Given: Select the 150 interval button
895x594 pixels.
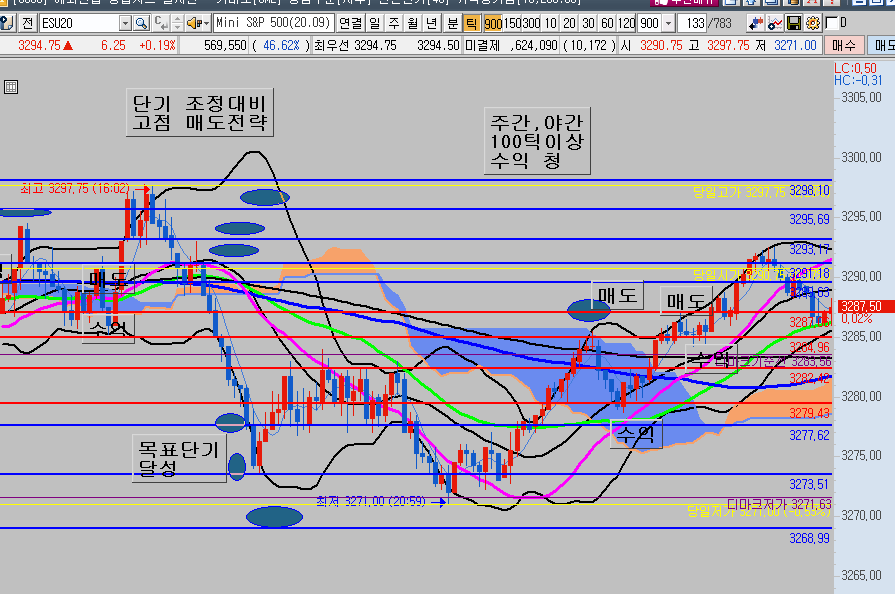Looking at the screenshot, I should point(512,23).
